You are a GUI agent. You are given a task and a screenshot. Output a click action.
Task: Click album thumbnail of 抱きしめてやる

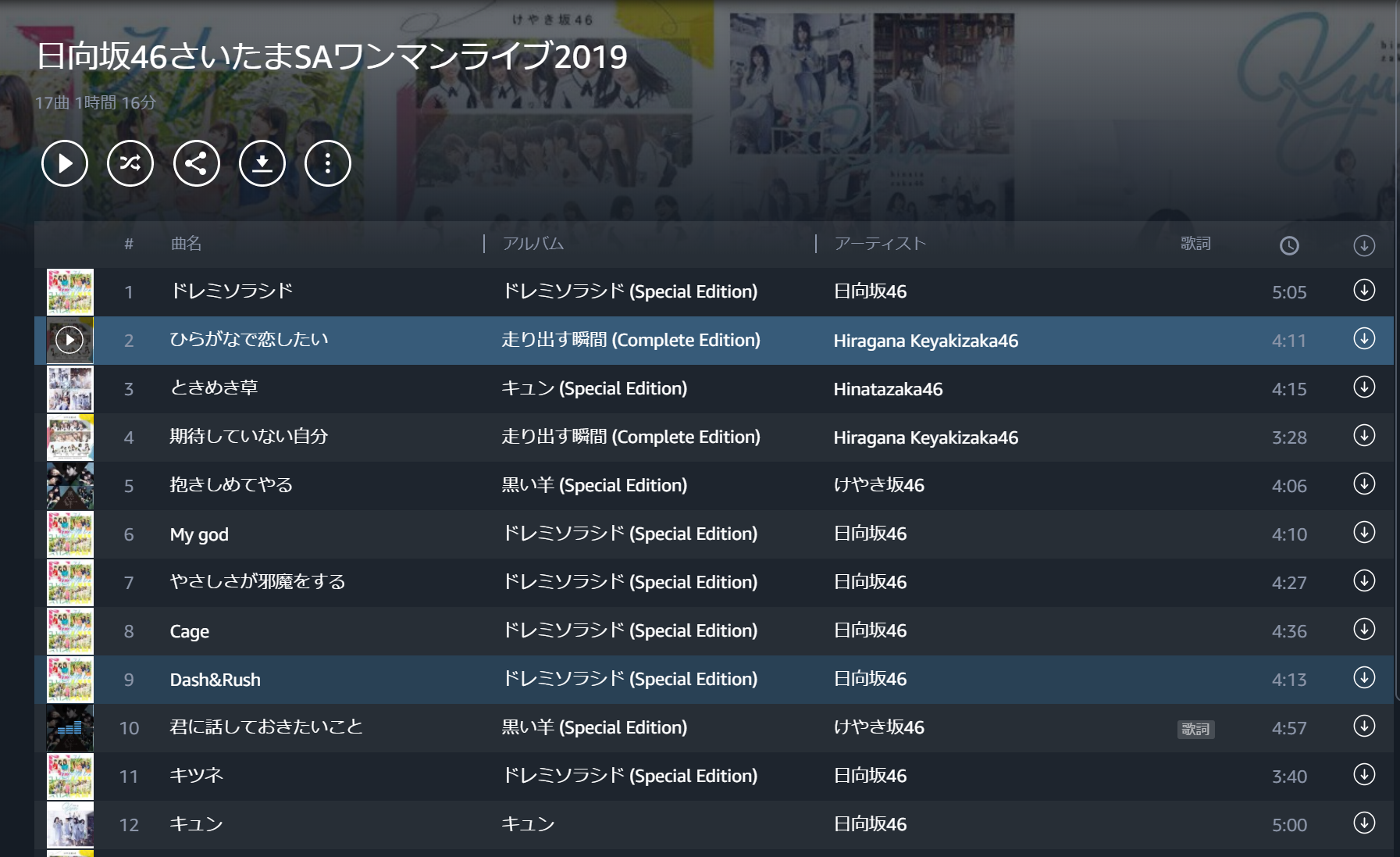70,485
